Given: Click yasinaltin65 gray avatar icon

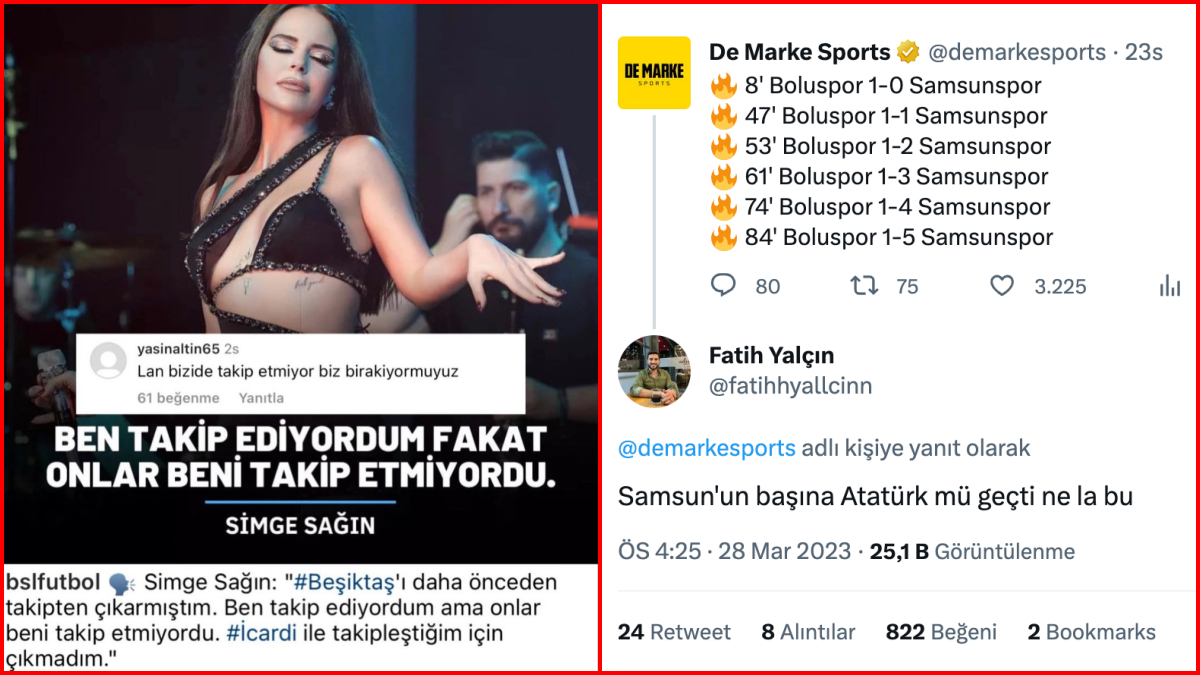Looking at the screenshot, I should click(x=108, y=362).
